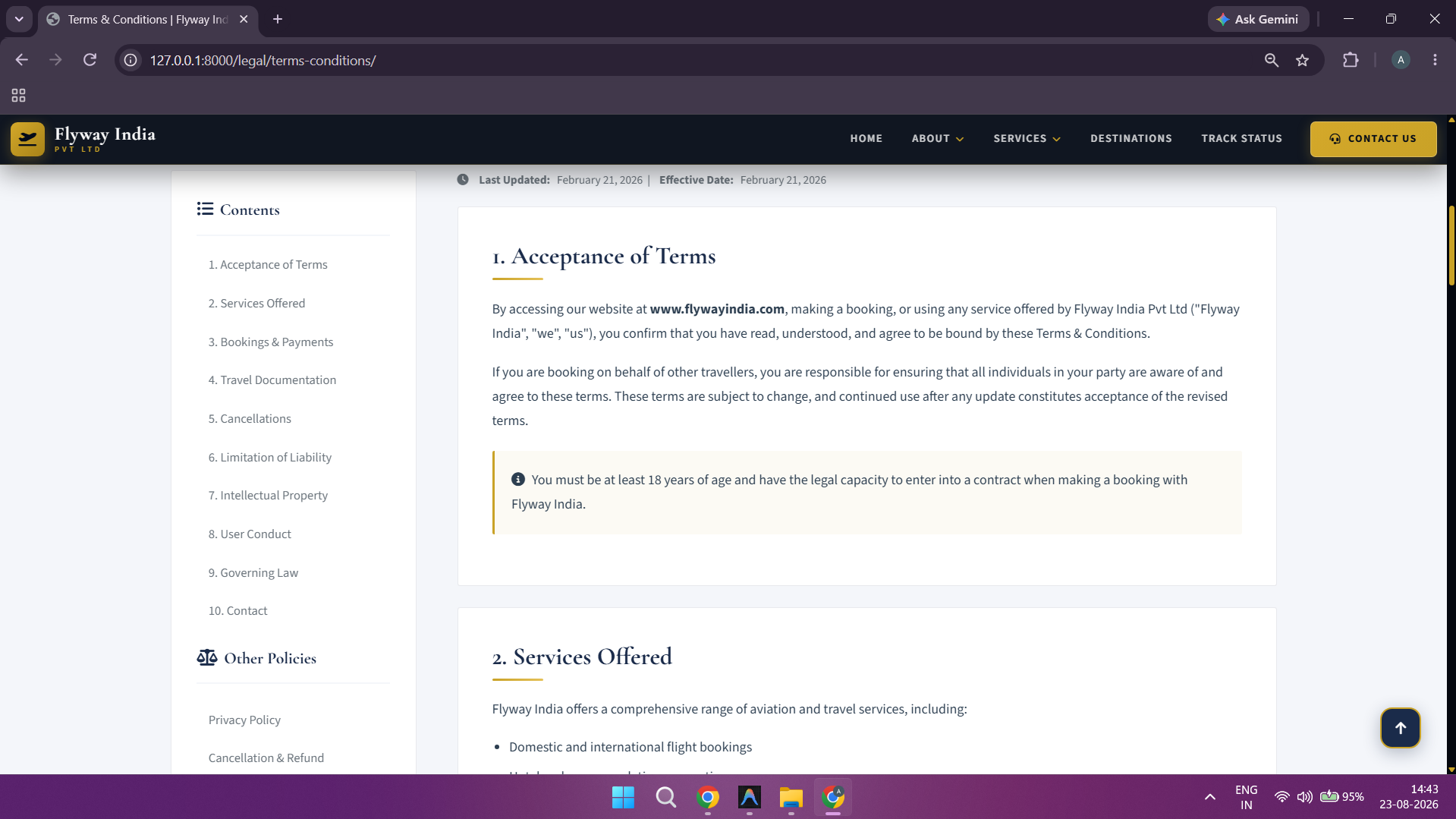
Task: Go to the HOME nav item
Action: 866,138
